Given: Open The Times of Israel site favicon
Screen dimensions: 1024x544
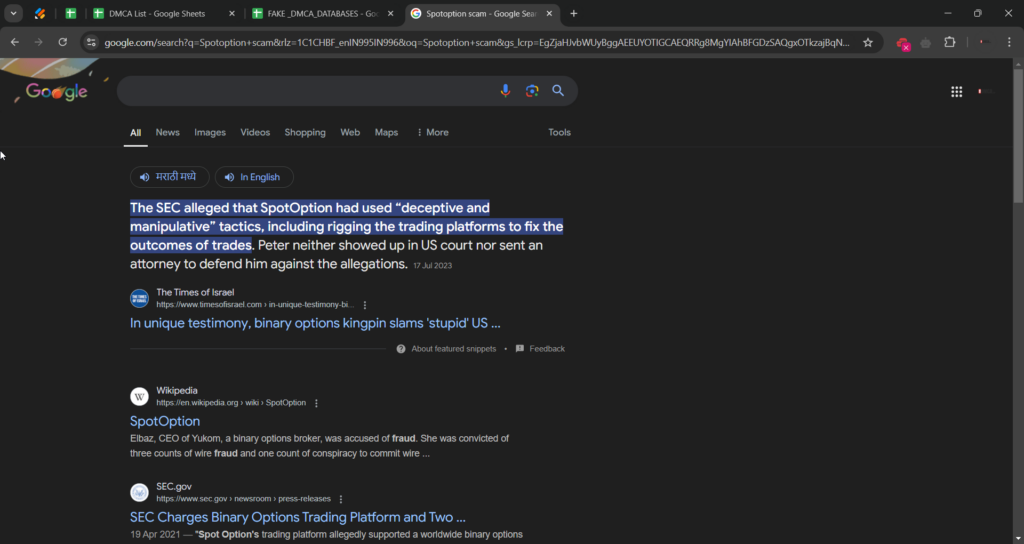Looking at the screenshot, I should point(139,298).
